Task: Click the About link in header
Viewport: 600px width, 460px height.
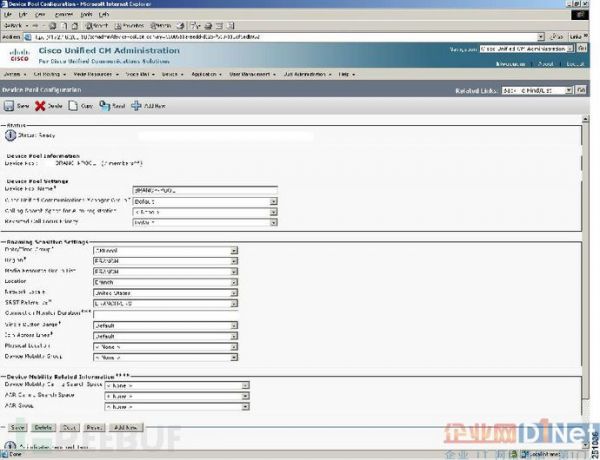Action: point(545,64)
